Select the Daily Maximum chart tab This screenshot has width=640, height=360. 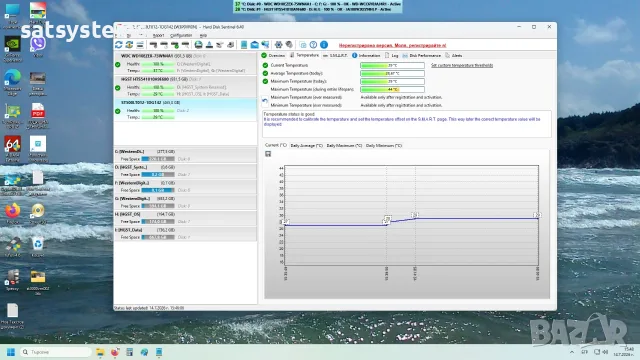344,145
